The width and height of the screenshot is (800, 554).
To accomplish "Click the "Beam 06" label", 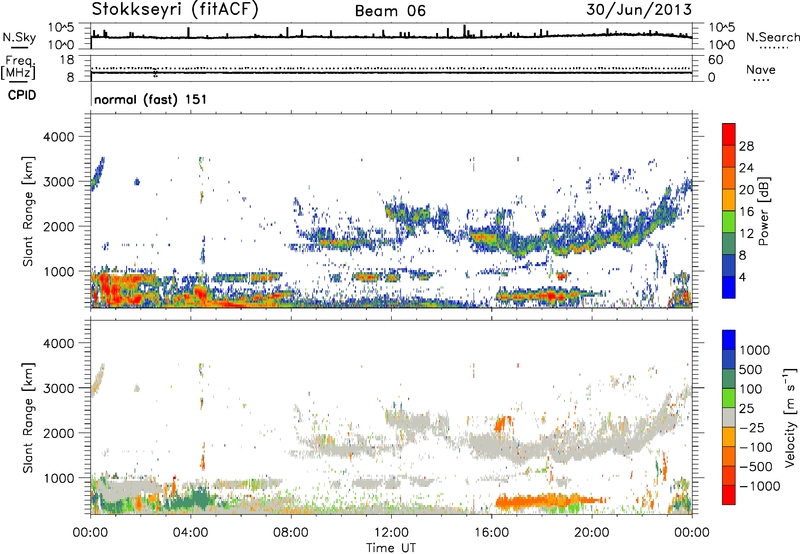I will tap(390, 11).
